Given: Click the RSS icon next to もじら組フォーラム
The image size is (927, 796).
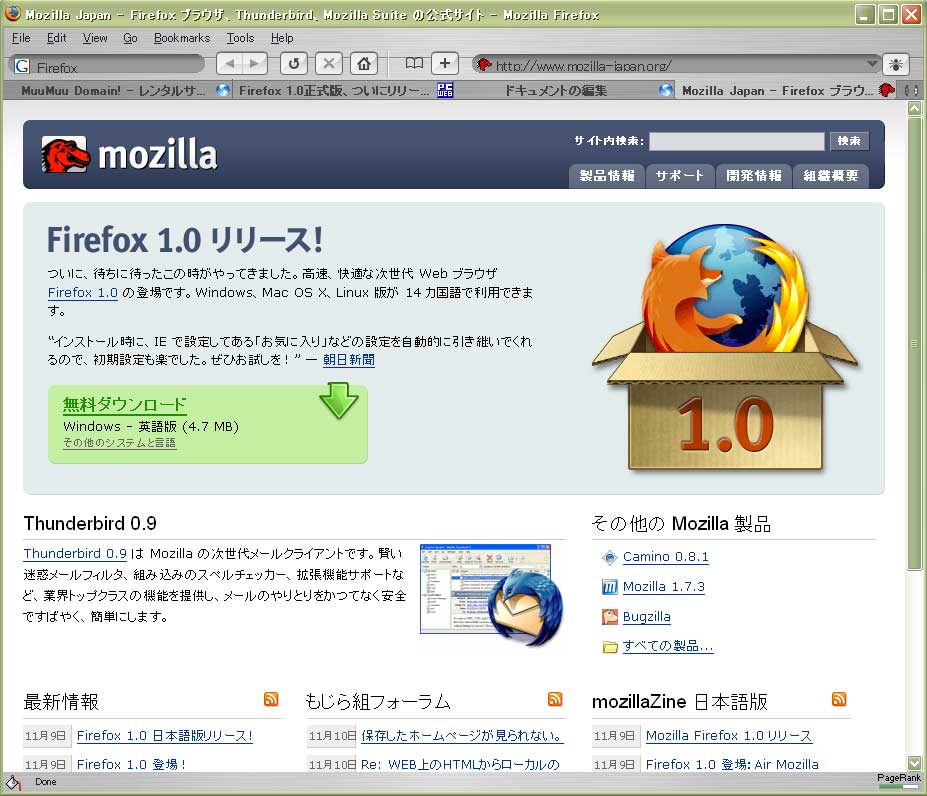Looking at the screenshot, I should (555, 699).
